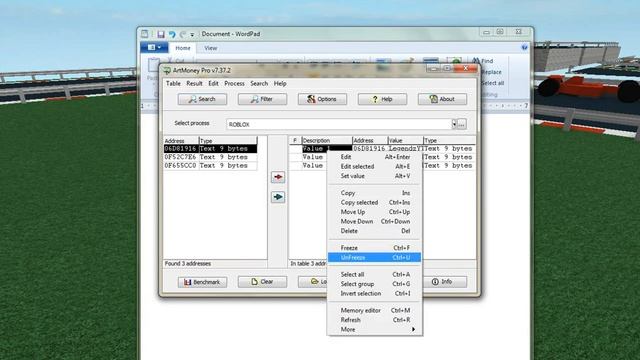
Task: Click the WordPad document icon in title bar
Action: [x=145, y=34]
